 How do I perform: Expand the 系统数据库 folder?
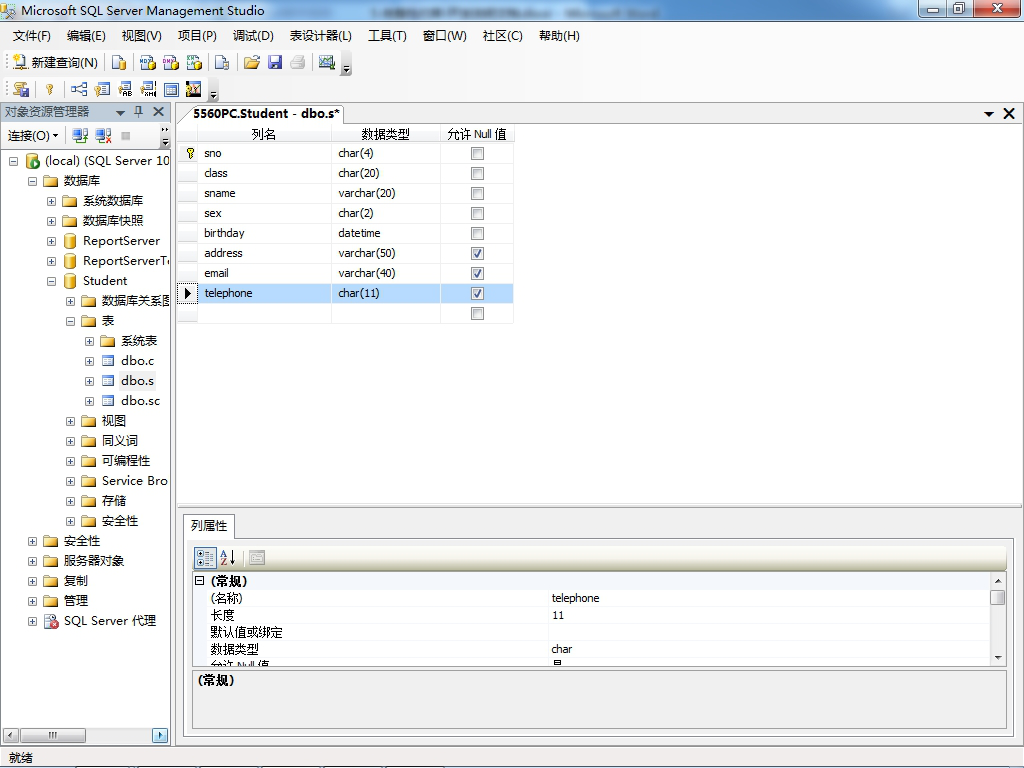[52, 201]
